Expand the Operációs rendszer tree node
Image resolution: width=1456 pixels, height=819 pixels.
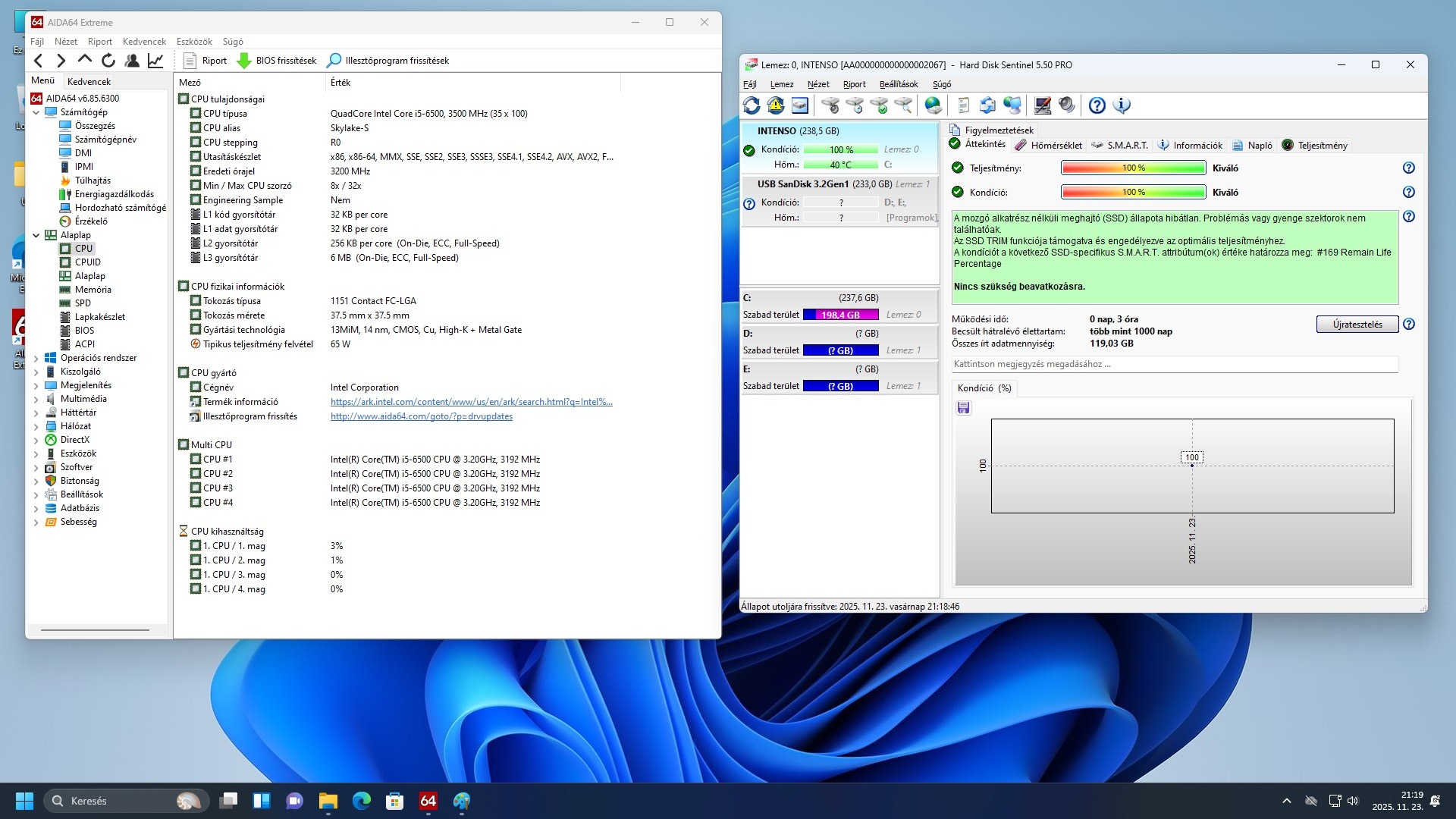pyautogui.click(x=36, y=358)
